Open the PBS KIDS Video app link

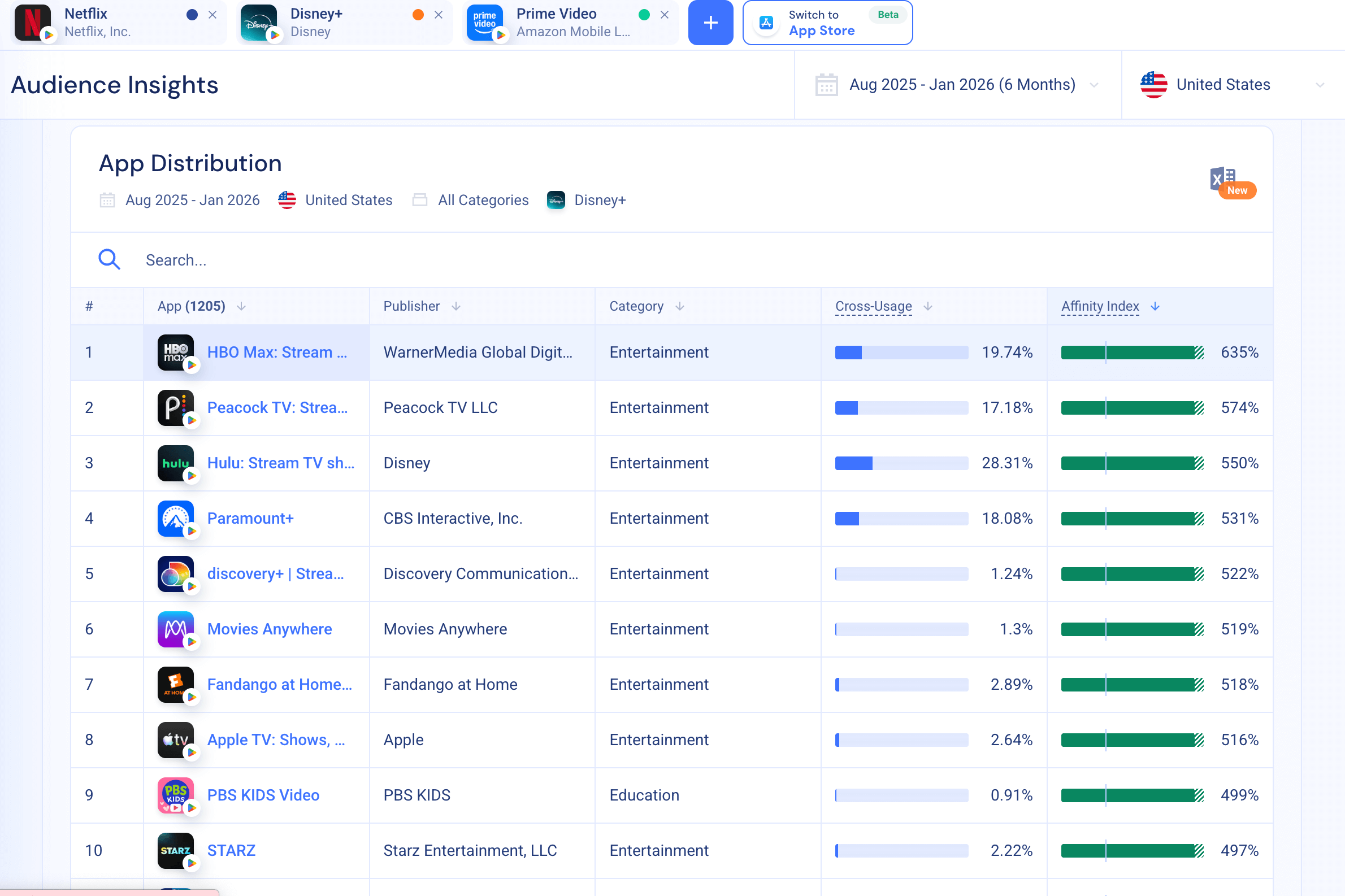[x=263, y=795]
